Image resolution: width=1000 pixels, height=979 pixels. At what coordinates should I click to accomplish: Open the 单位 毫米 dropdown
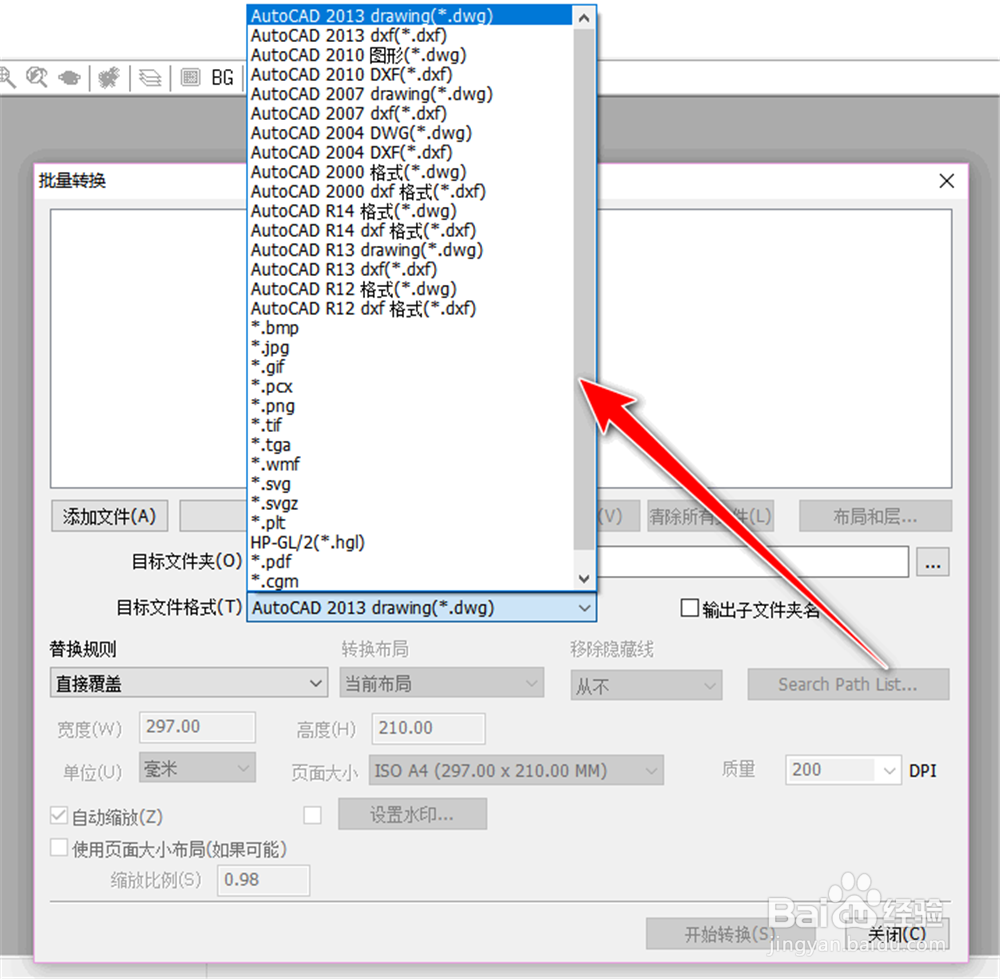click(197, 768)
